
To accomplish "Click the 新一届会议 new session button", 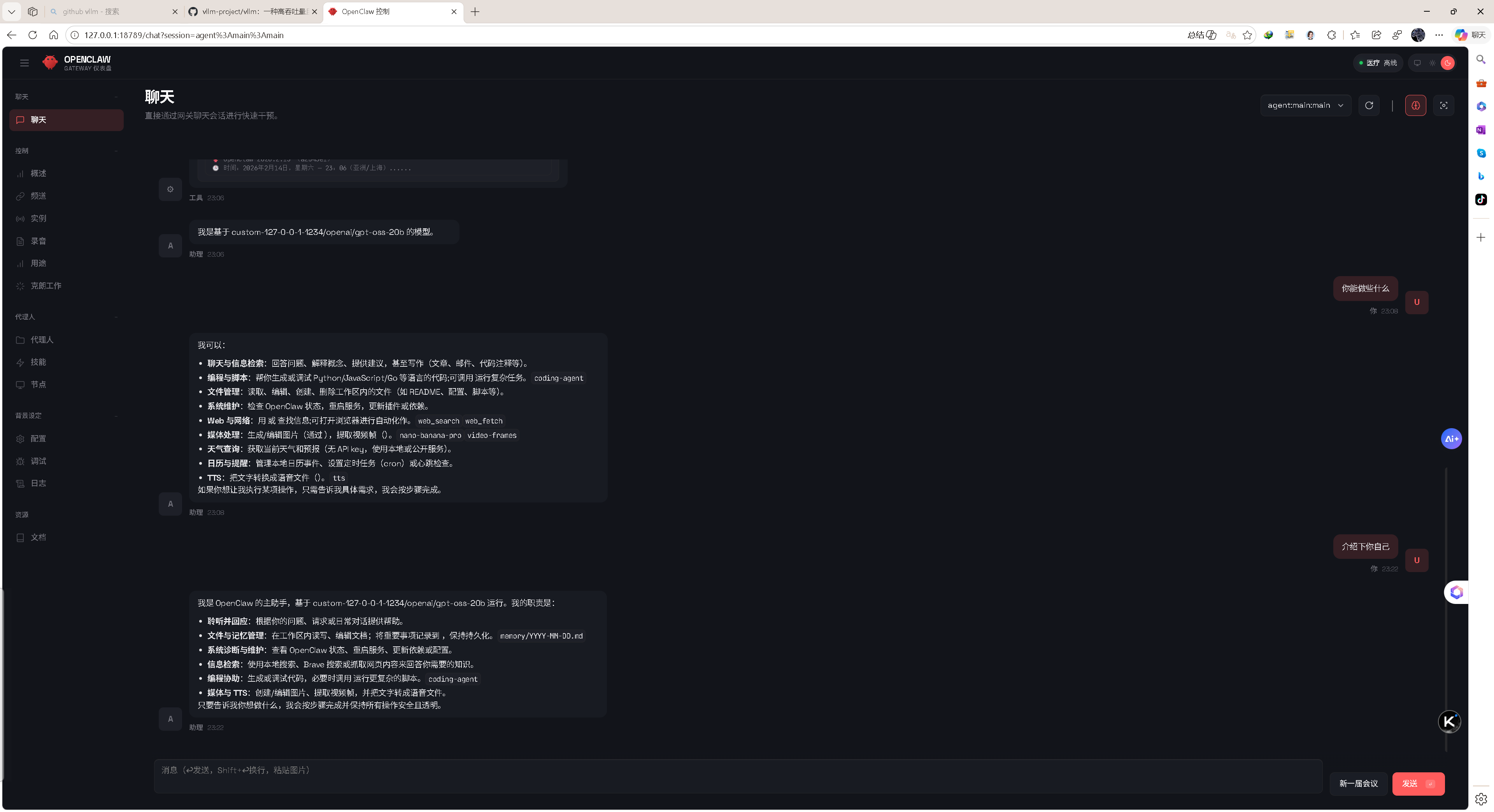I will (x=1358, y=783).
